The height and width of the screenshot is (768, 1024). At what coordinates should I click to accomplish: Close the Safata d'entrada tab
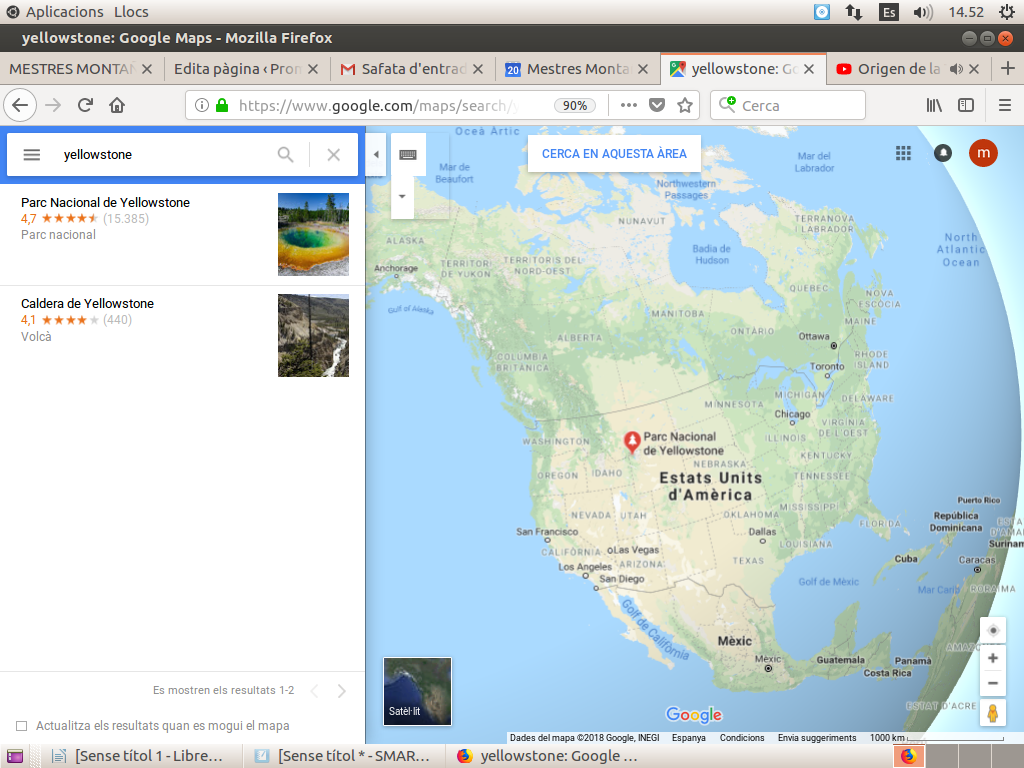point(478,69)
